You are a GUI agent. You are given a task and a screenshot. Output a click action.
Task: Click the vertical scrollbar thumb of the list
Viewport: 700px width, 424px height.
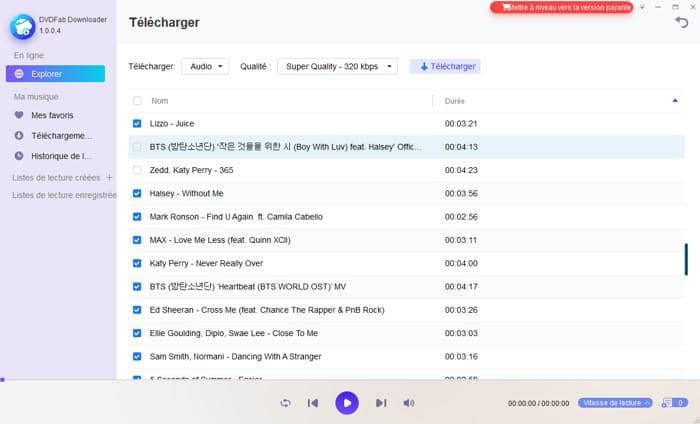[x=686, y=259]
